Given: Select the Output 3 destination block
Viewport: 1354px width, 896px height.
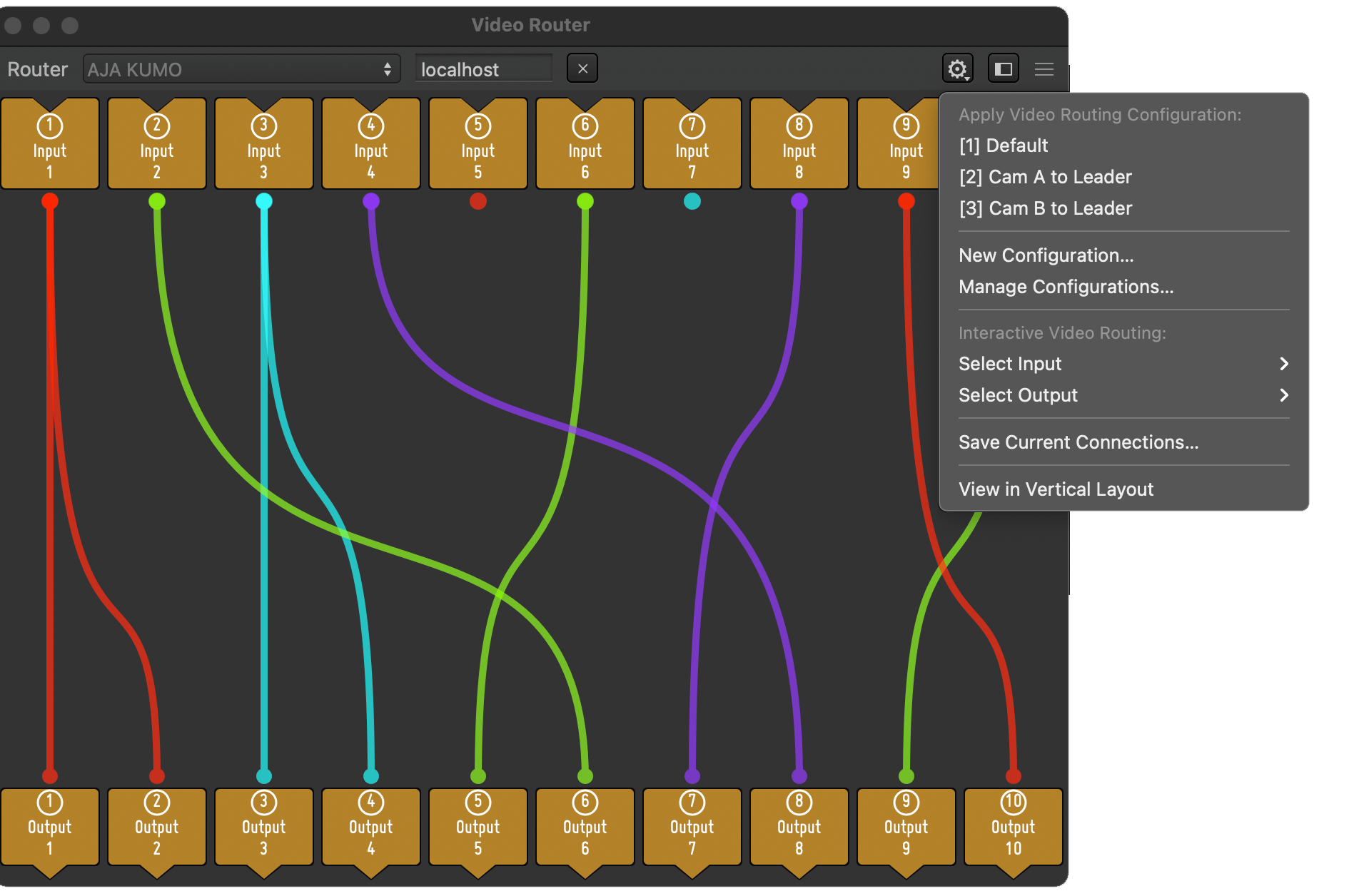Looking at the screenshot, I should [264, 828].
